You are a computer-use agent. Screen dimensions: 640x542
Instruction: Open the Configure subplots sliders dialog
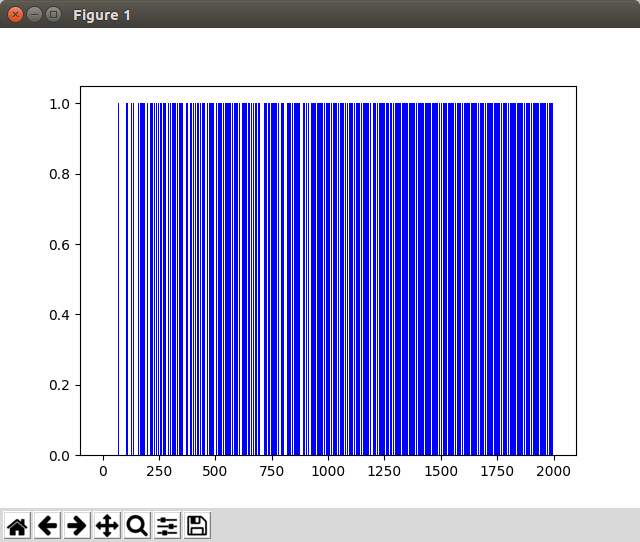pyautogui.click(x=167, y=525)
